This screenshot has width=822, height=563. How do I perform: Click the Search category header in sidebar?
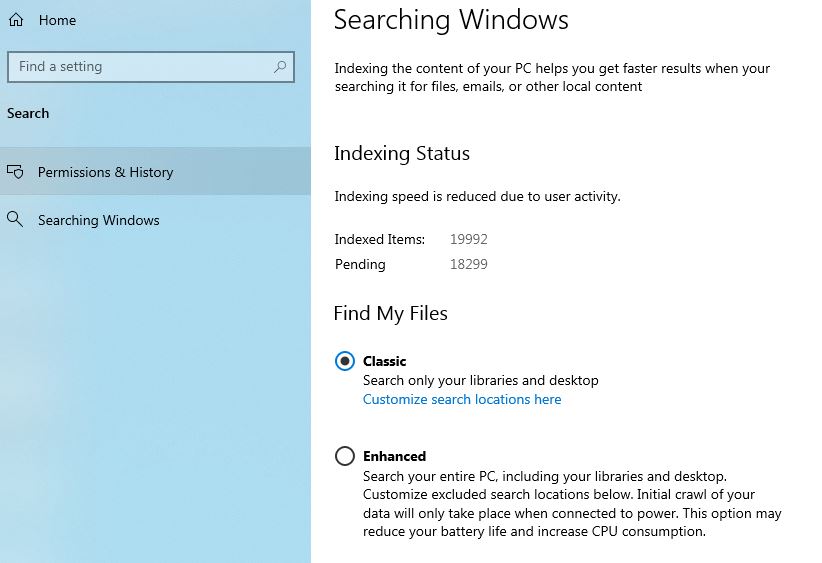click(x=28, y=113)
